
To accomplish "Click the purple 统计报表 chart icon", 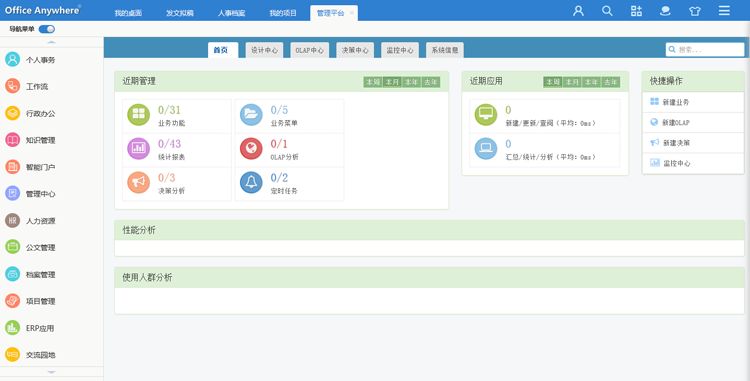I will click(x=139, y=148).
